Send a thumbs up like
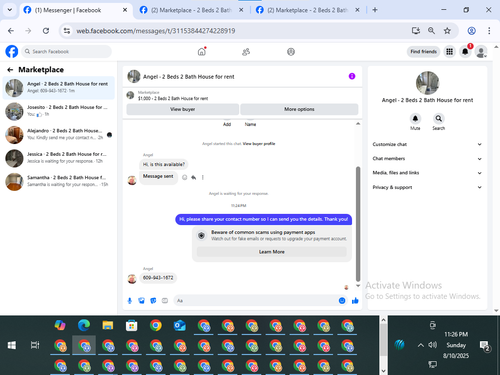The height and width of the screenshot is (375, 500). point(355,301)
